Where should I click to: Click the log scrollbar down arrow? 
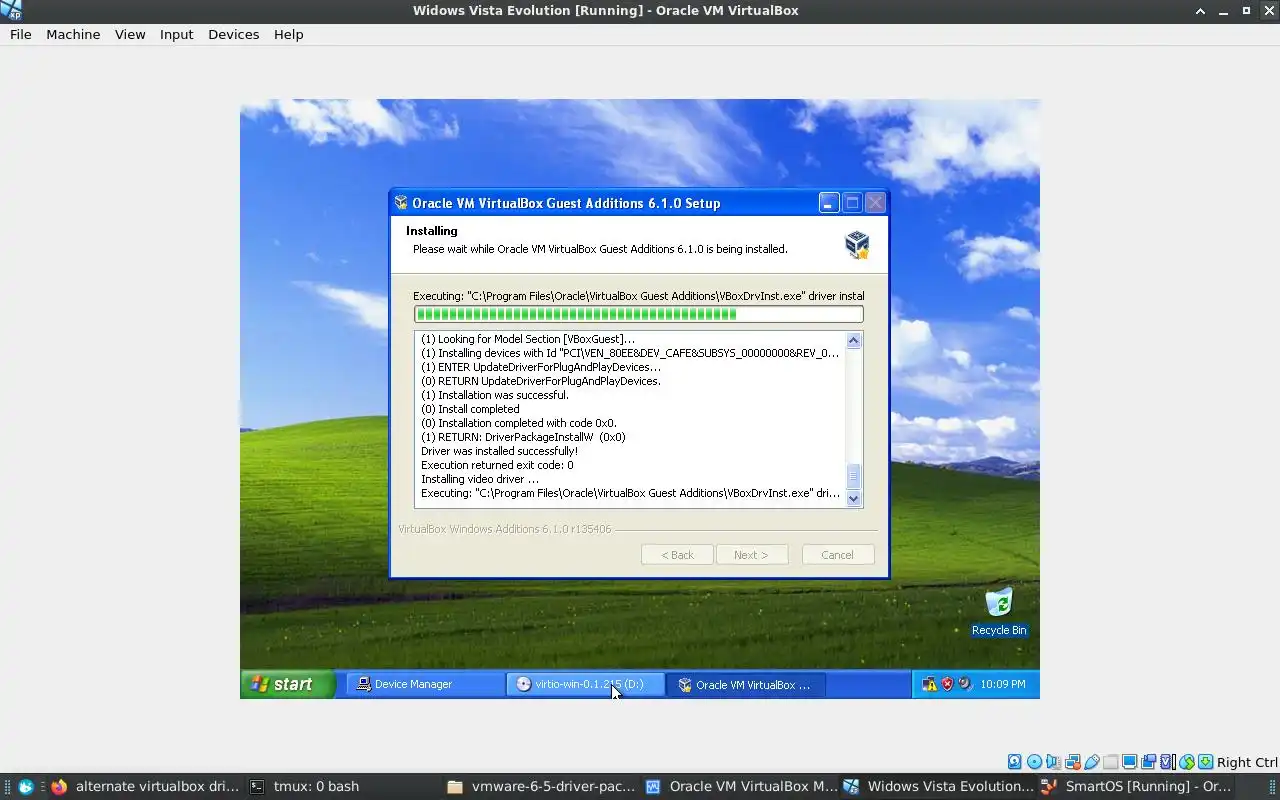853,498
